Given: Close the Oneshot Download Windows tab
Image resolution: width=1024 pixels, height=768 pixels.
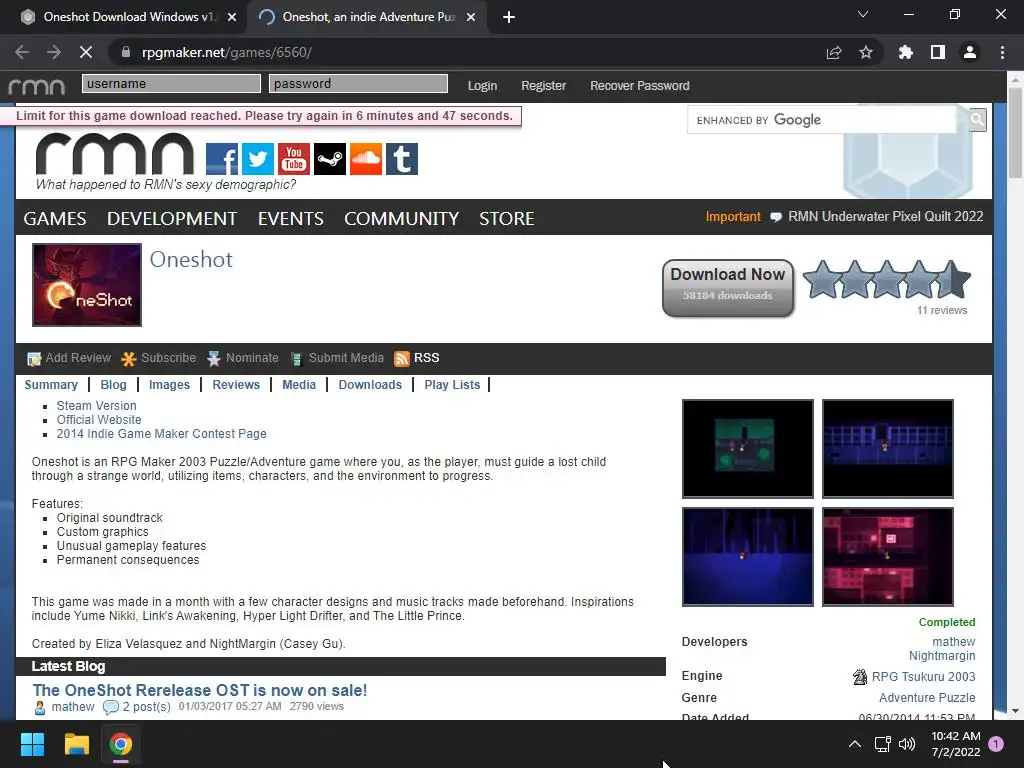Looking at the screenshot, I should point(232,17).
